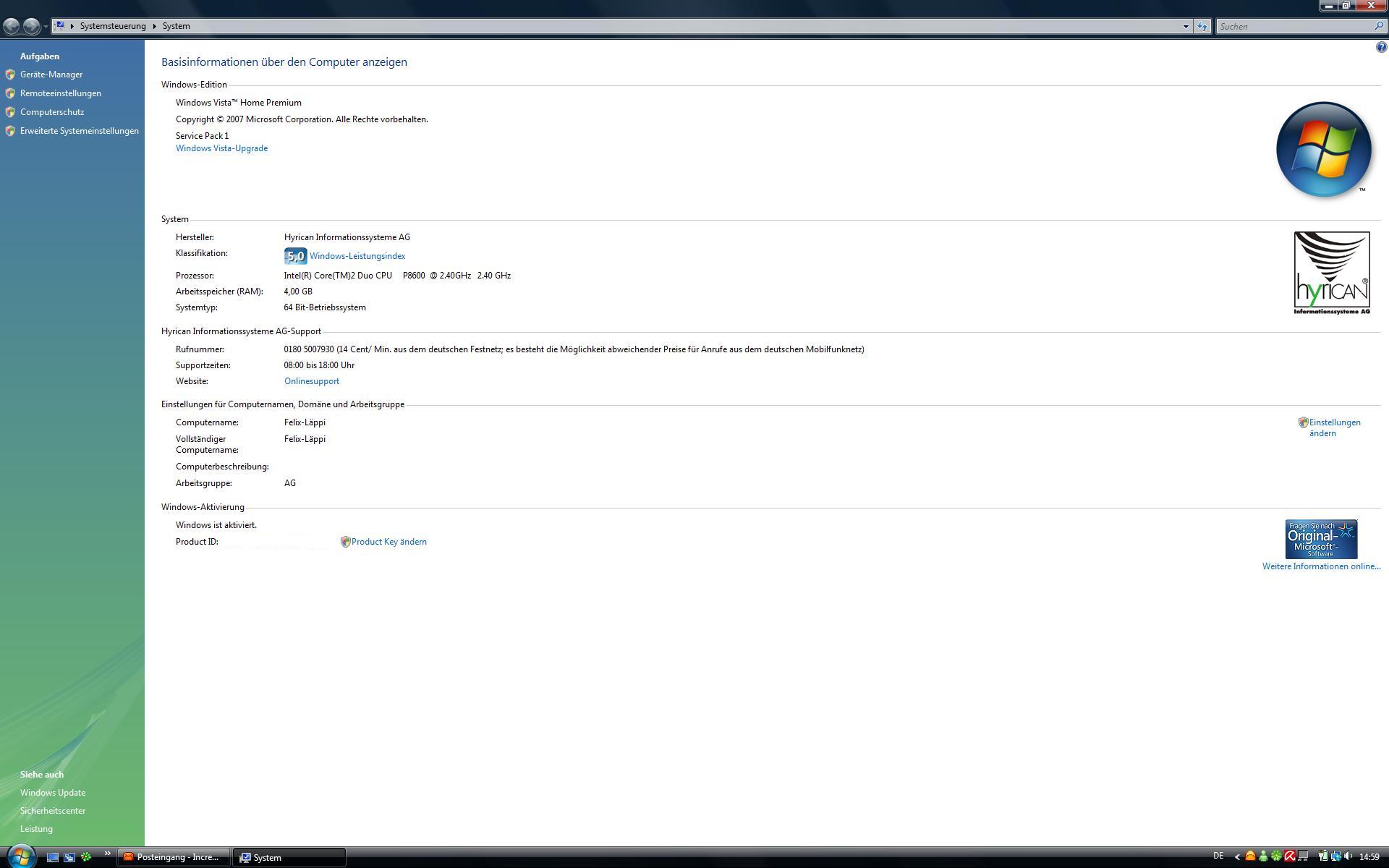Click the refresh button beside address bar

[1202, 26]
